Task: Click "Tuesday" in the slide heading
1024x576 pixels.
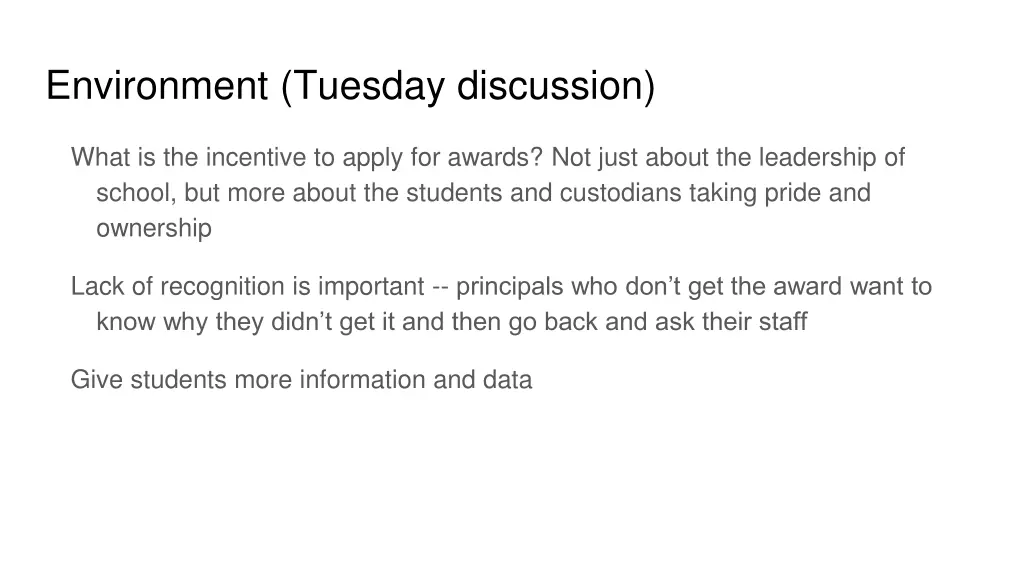Action: pyautogui.click(x=364, y=86)
